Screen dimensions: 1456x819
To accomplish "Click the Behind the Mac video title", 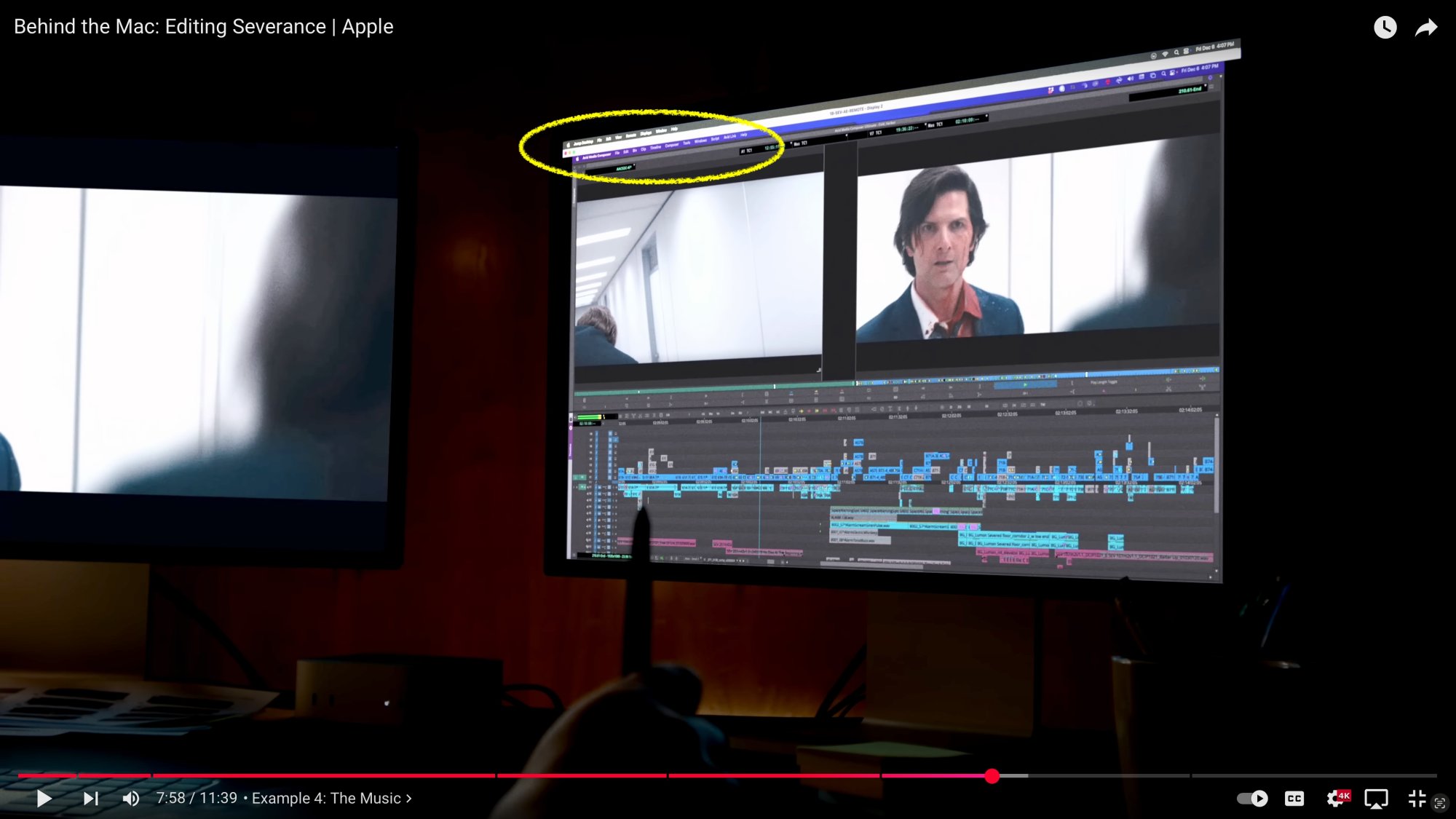I will coord(204,27).
